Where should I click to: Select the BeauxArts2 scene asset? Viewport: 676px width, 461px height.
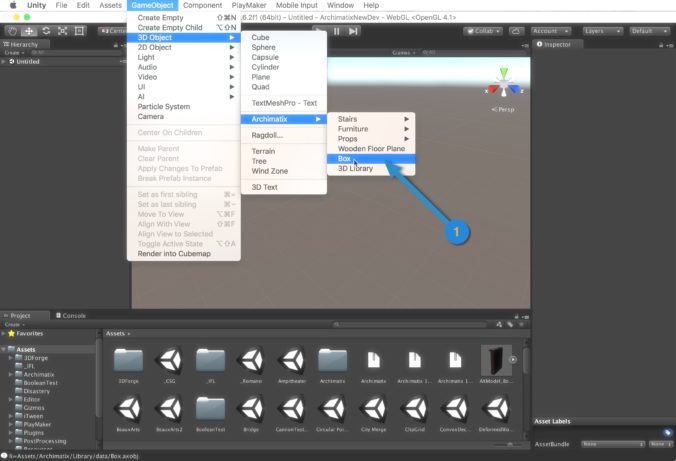[169, 408]
